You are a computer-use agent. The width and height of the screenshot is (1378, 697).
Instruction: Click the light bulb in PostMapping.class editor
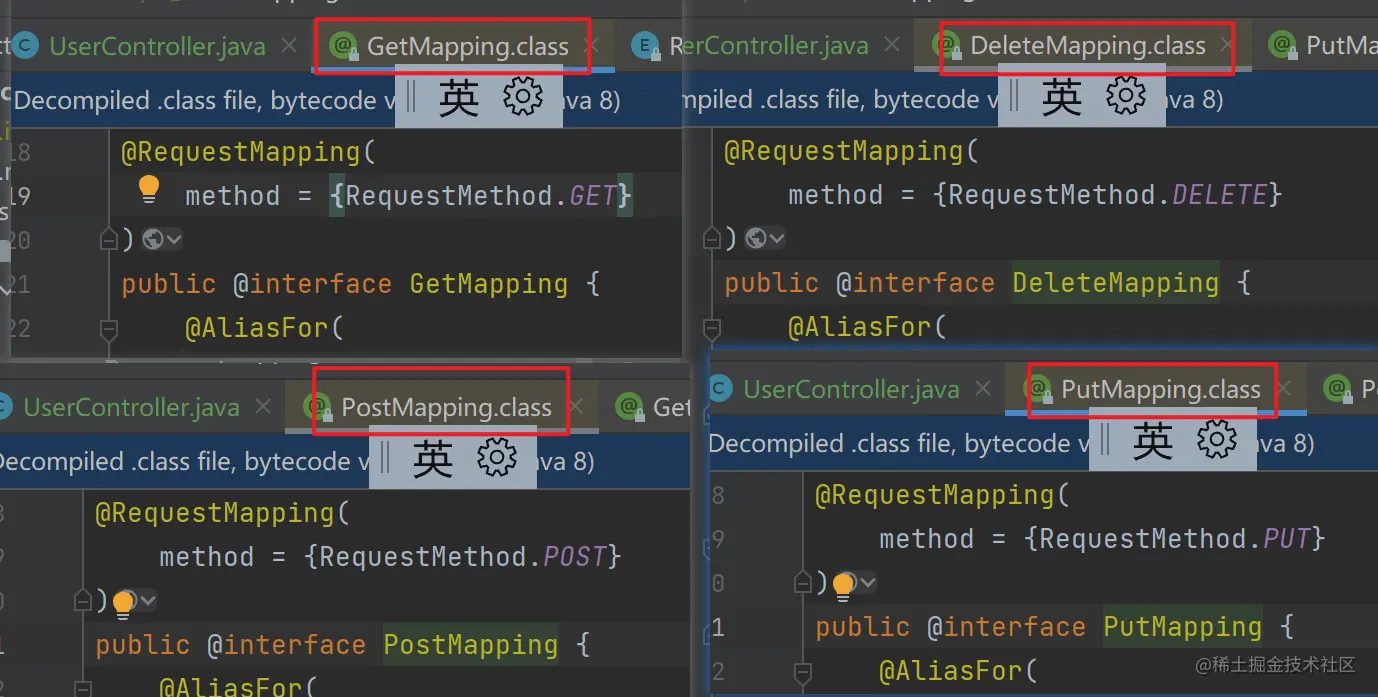tap(124, 603)
